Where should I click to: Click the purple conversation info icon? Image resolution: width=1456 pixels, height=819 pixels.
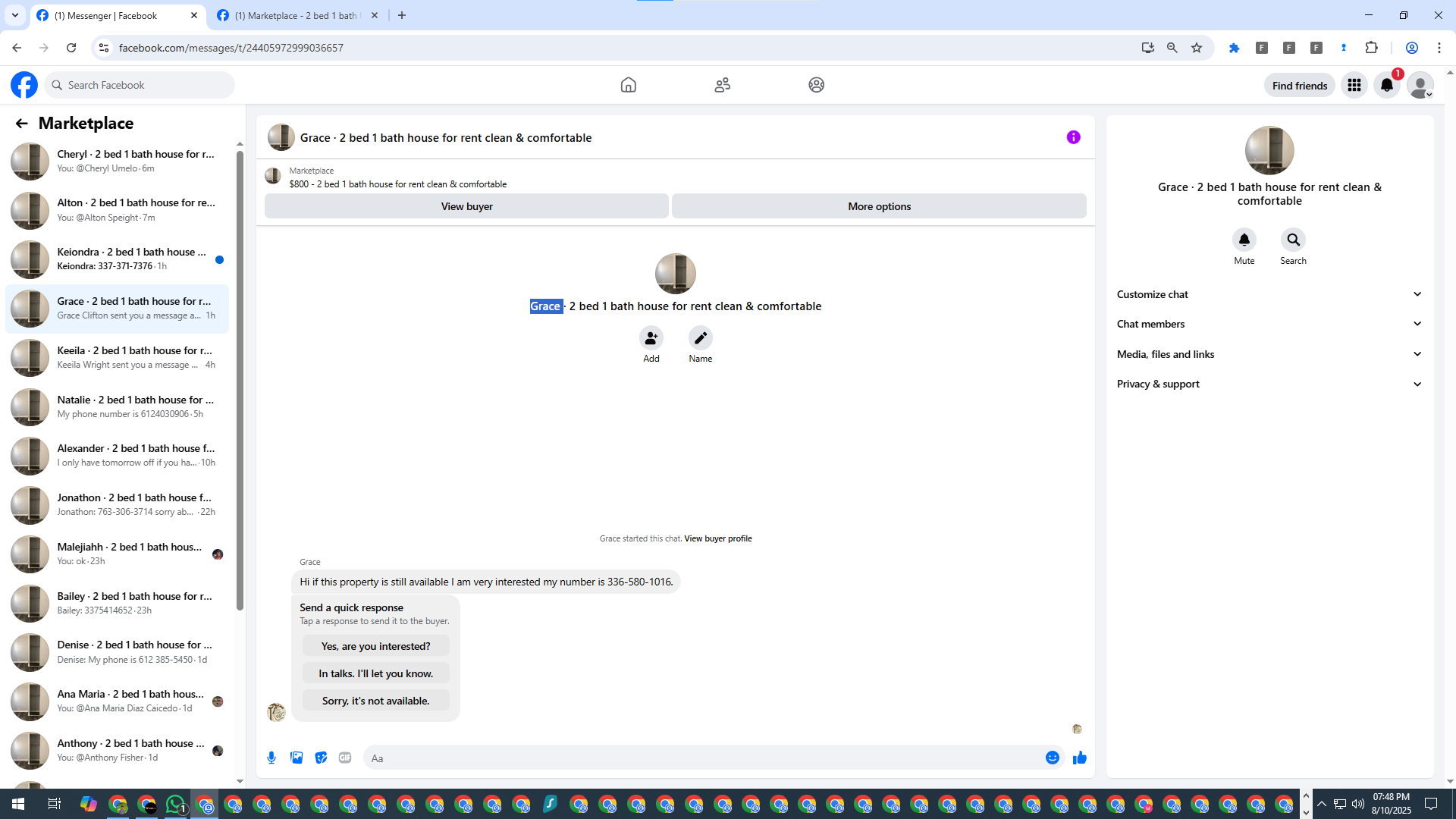[1073, 137]
